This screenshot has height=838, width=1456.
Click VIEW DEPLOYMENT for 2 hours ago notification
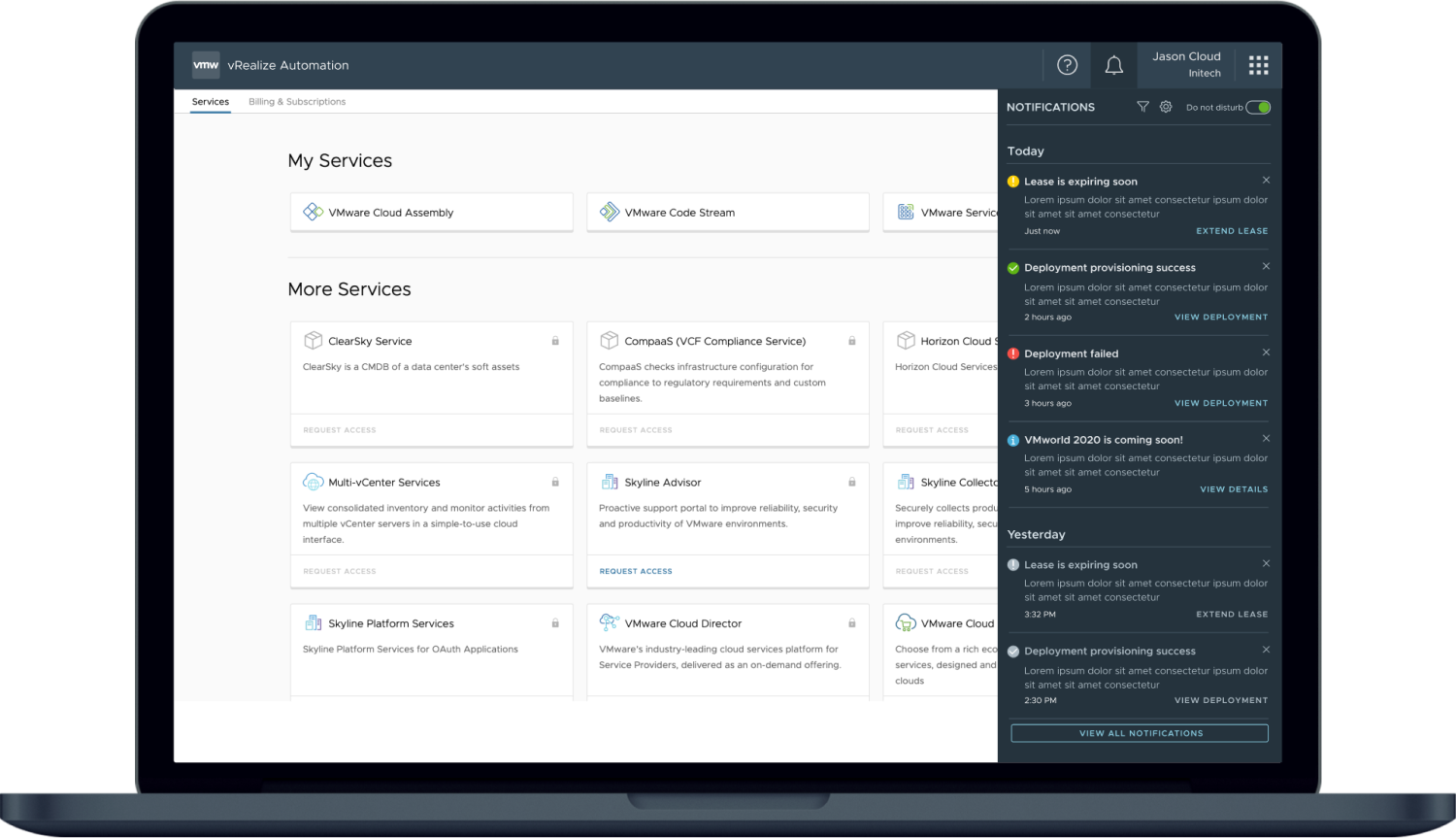(x=1221, y=318)
